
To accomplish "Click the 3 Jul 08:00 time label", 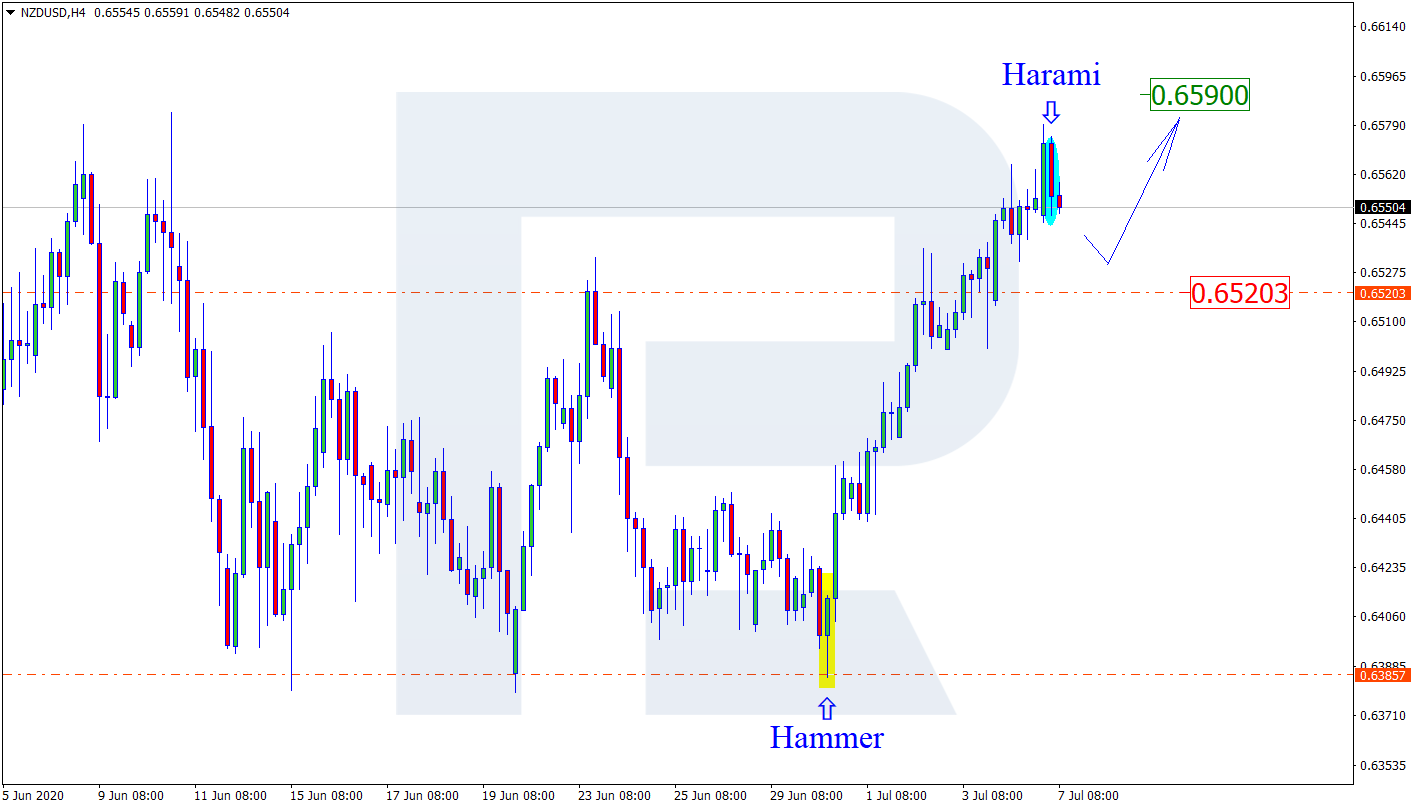I will pyautogui.click(x=994, y=796).
